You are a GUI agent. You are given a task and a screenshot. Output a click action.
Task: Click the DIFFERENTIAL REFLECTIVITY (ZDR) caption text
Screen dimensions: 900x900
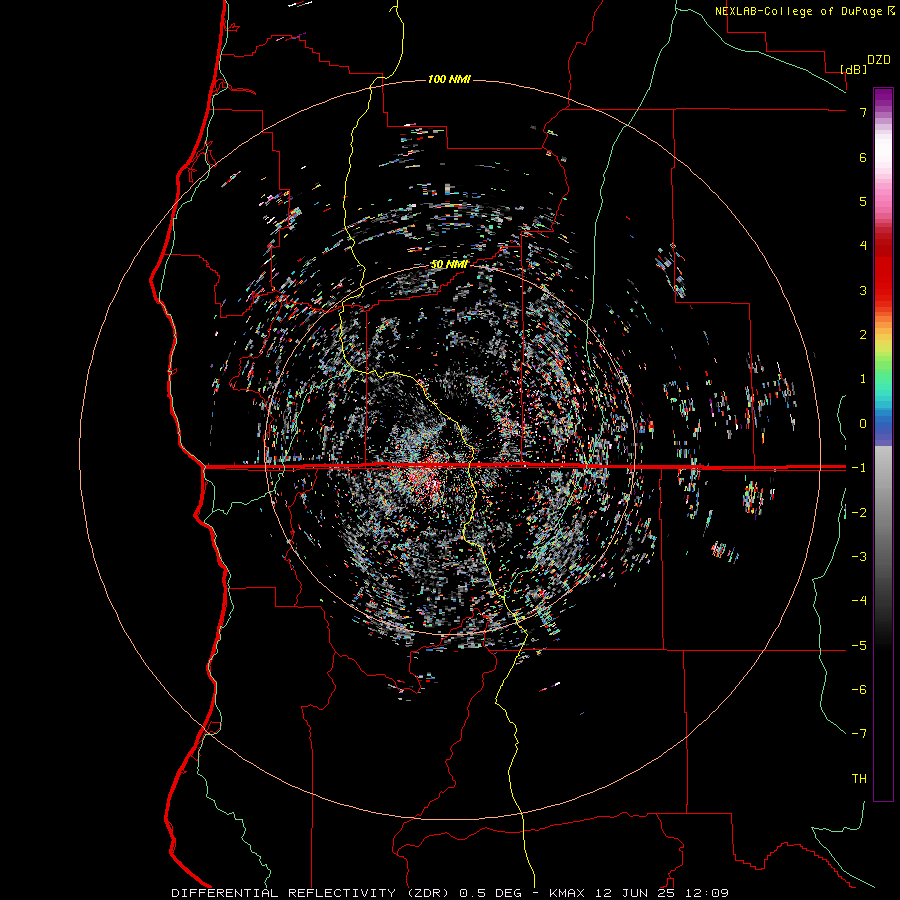(312, 893)
